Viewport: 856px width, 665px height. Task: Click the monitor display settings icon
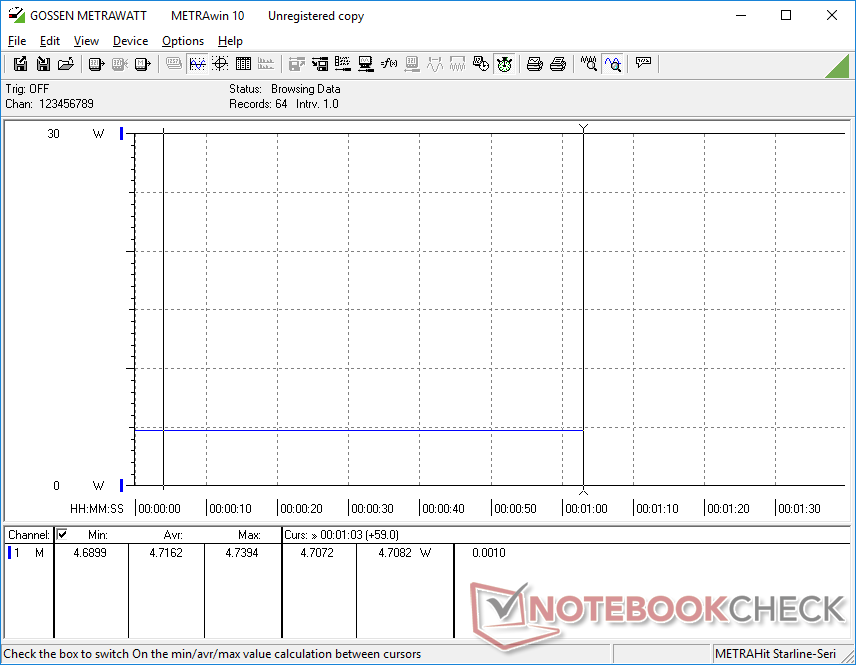click(x=366, y=64)
